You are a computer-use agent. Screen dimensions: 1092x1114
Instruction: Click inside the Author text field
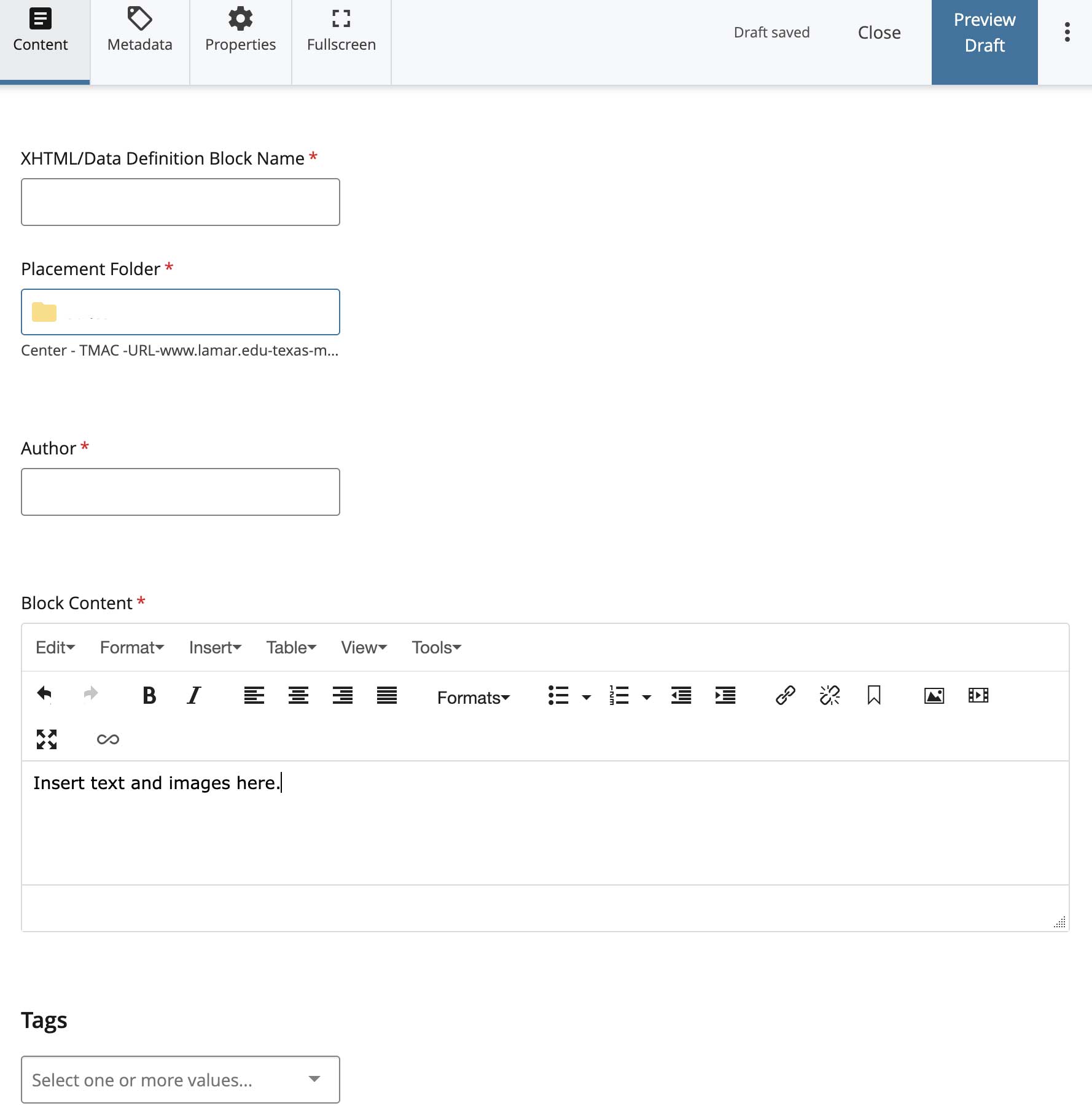[x=180, y=491]
